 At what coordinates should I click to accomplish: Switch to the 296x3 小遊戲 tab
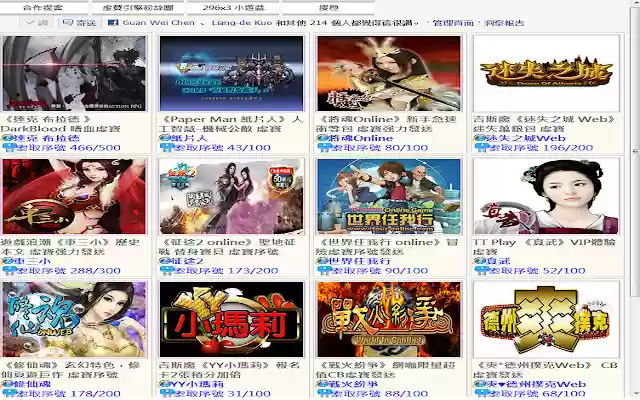233,7
